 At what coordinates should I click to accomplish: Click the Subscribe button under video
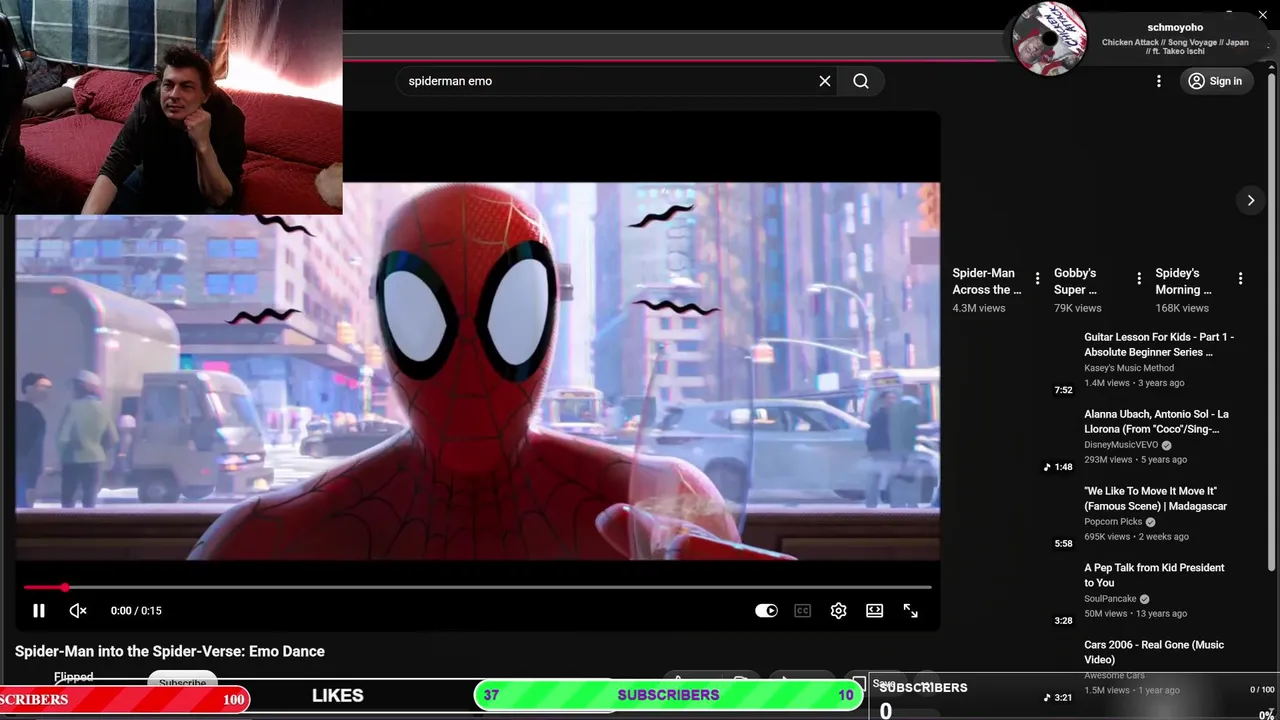(182, 680)
